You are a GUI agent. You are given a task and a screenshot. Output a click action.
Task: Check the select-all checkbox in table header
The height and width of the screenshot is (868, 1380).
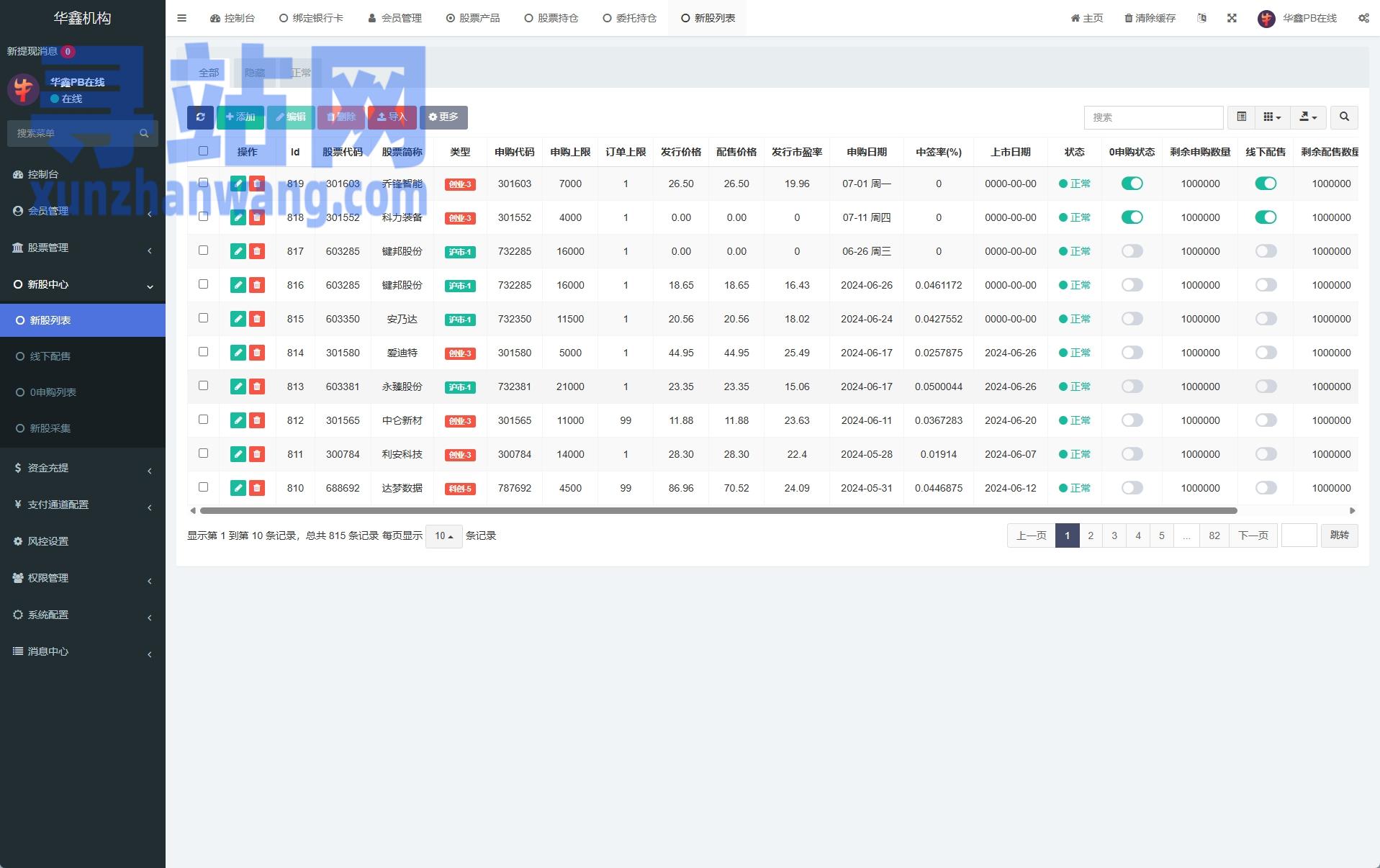click(x=203, y=151)
